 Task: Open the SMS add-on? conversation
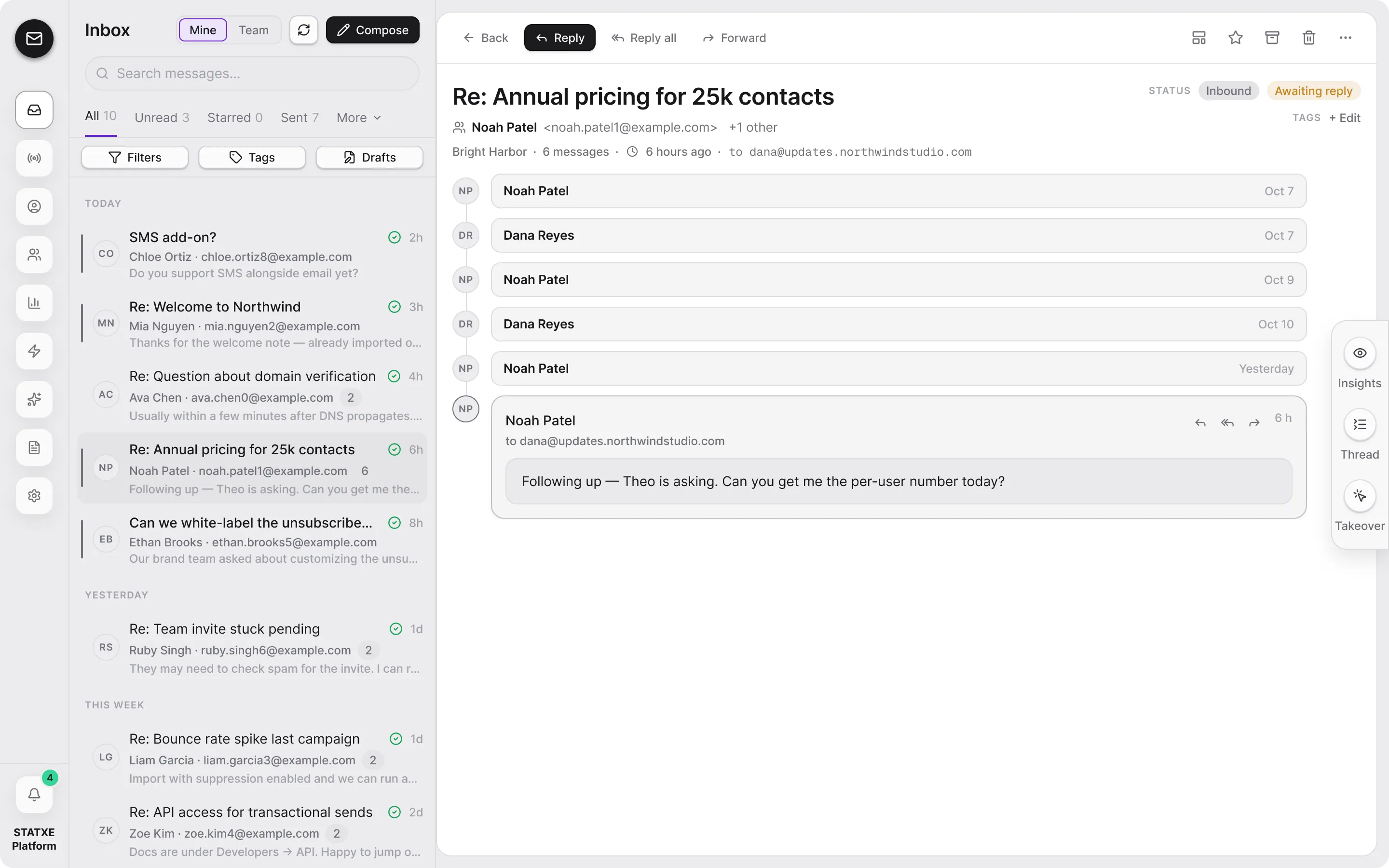point(252,254)
